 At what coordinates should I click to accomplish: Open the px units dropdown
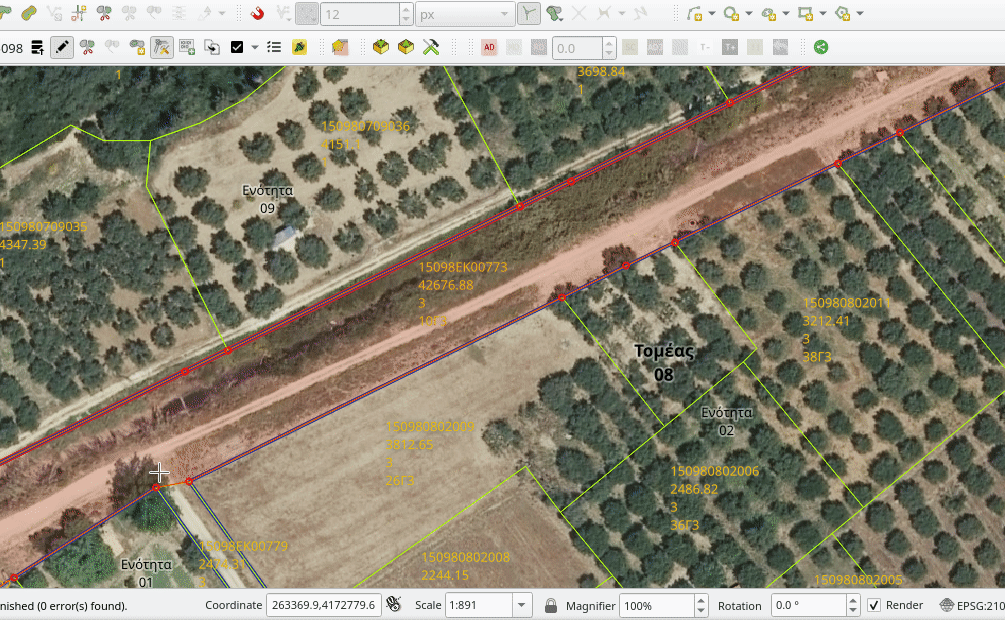pyautogui.click(x=503, y=14)
